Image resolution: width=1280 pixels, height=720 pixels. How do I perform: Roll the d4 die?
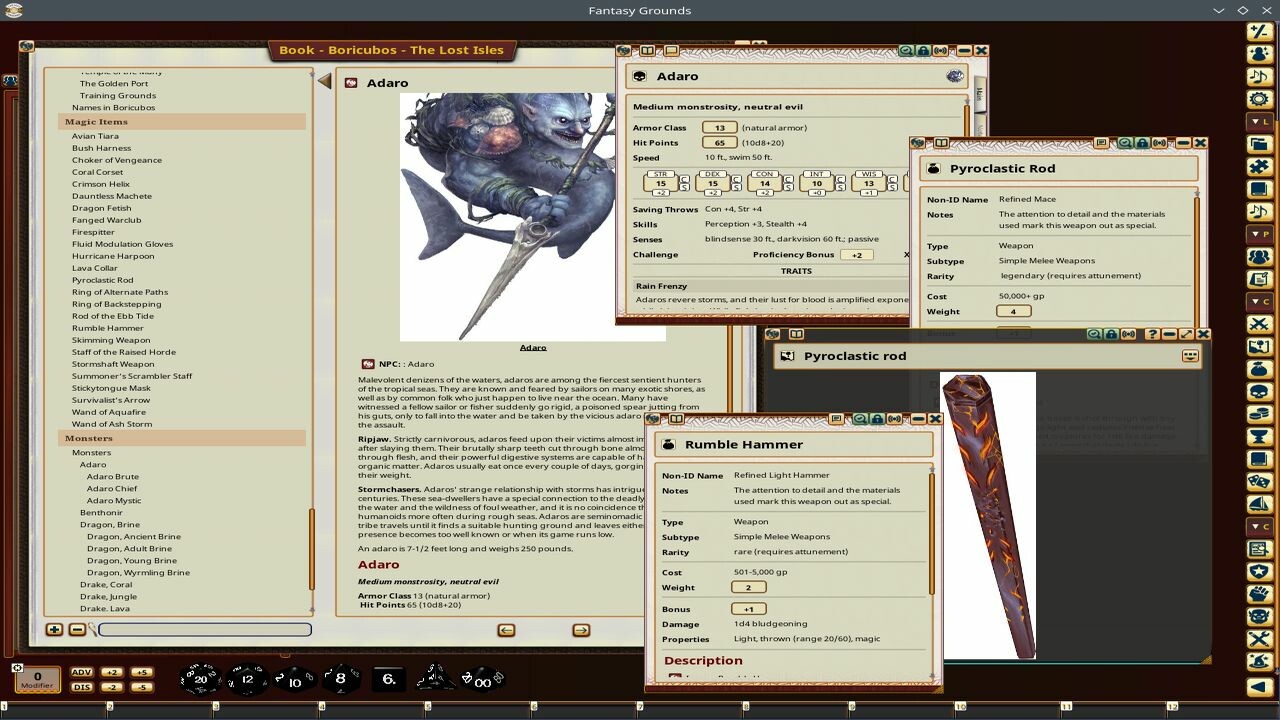[436, 679]
